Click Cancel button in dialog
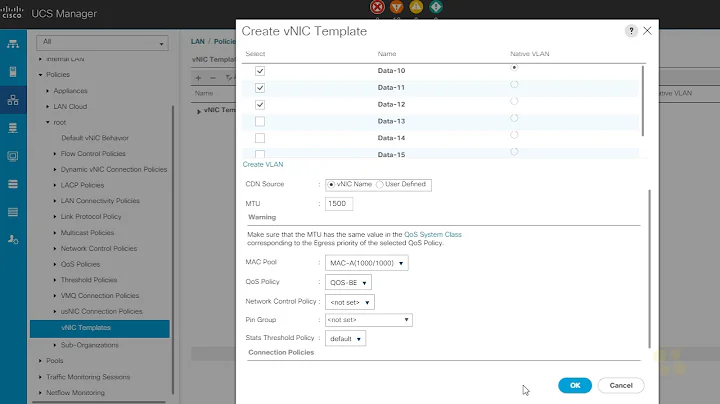This screenshot has height=404, width=720. 621,386
